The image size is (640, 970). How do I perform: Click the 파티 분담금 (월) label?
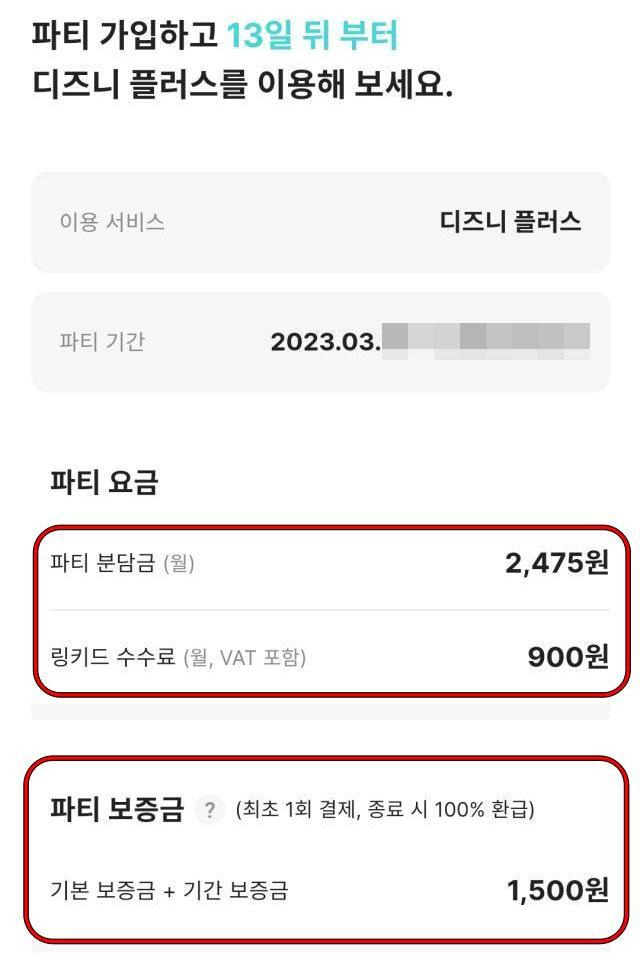(x=110, y=563)
